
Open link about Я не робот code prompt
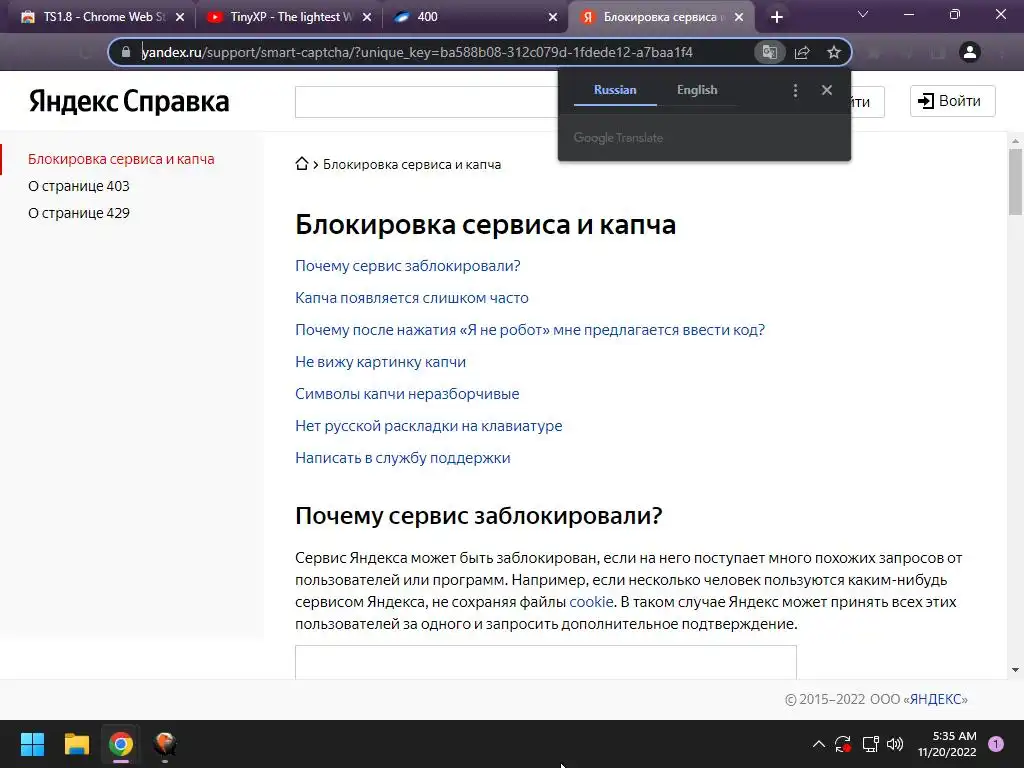(x=530, y=330)
